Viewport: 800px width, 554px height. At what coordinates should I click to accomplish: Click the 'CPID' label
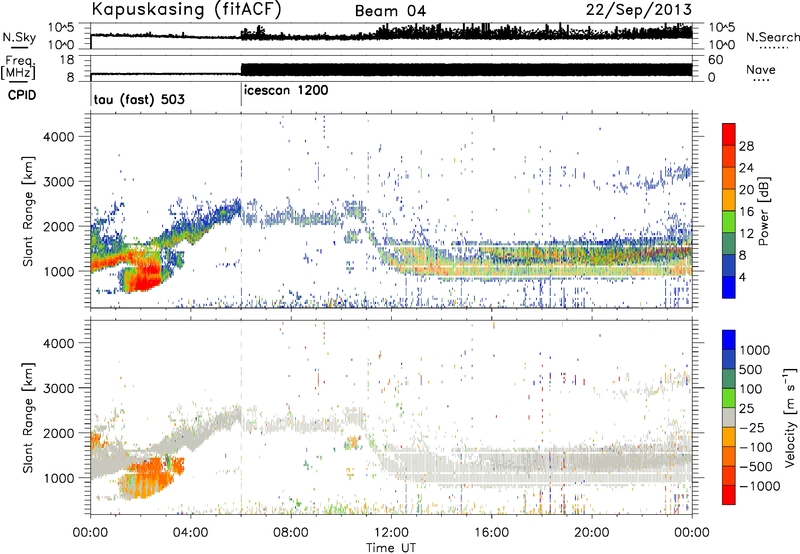[x=22, y=95]
